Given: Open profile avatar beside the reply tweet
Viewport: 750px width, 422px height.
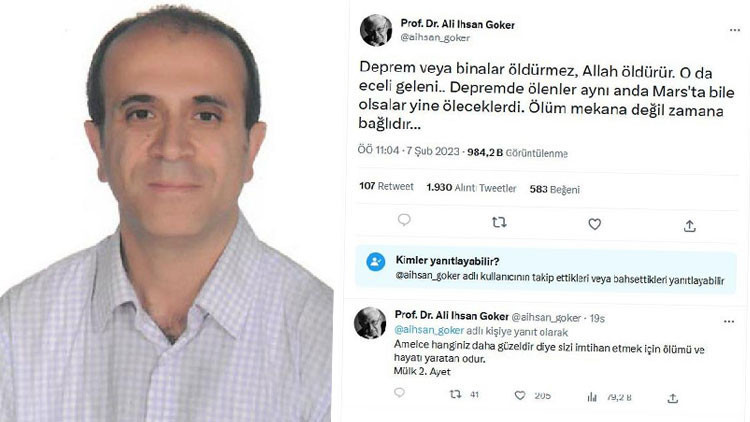Looking at the screenshot, I should tap(370, 323).
